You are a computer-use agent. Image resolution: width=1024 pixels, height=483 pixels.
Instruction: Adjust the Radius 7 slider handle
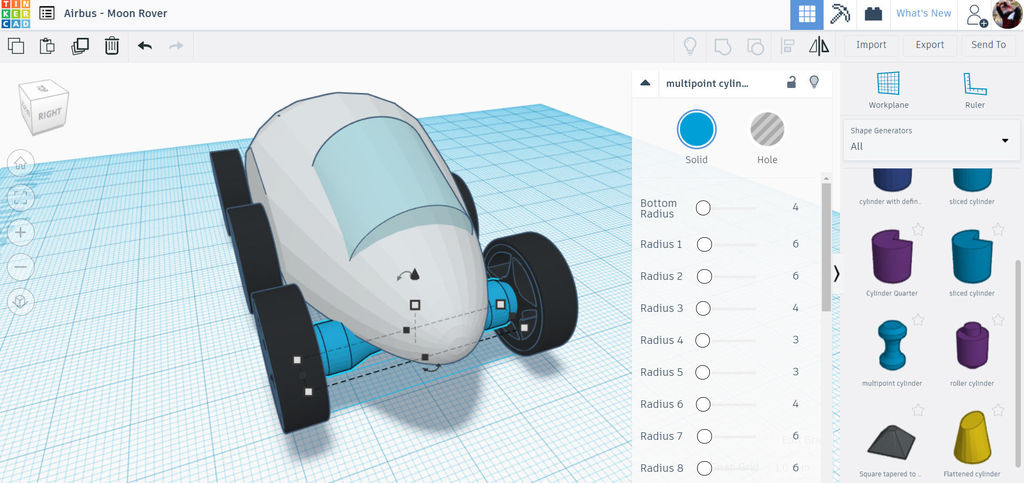(704, 436)
